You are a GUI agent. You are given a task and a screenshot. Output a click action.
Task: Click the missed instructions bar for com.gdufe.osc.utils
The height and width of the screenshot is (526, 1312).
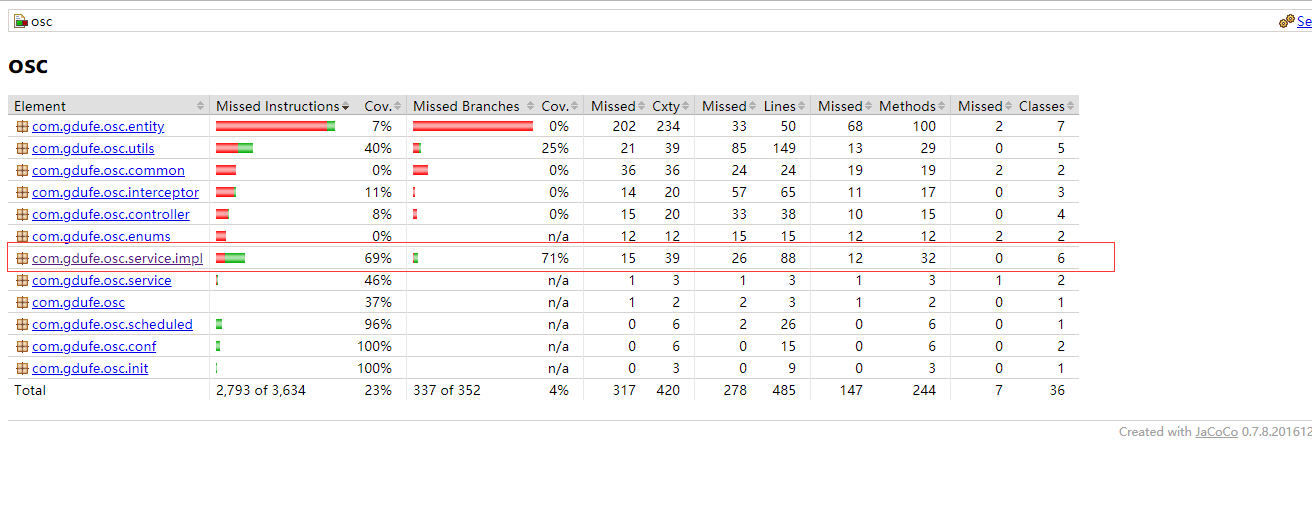(234, 148)
